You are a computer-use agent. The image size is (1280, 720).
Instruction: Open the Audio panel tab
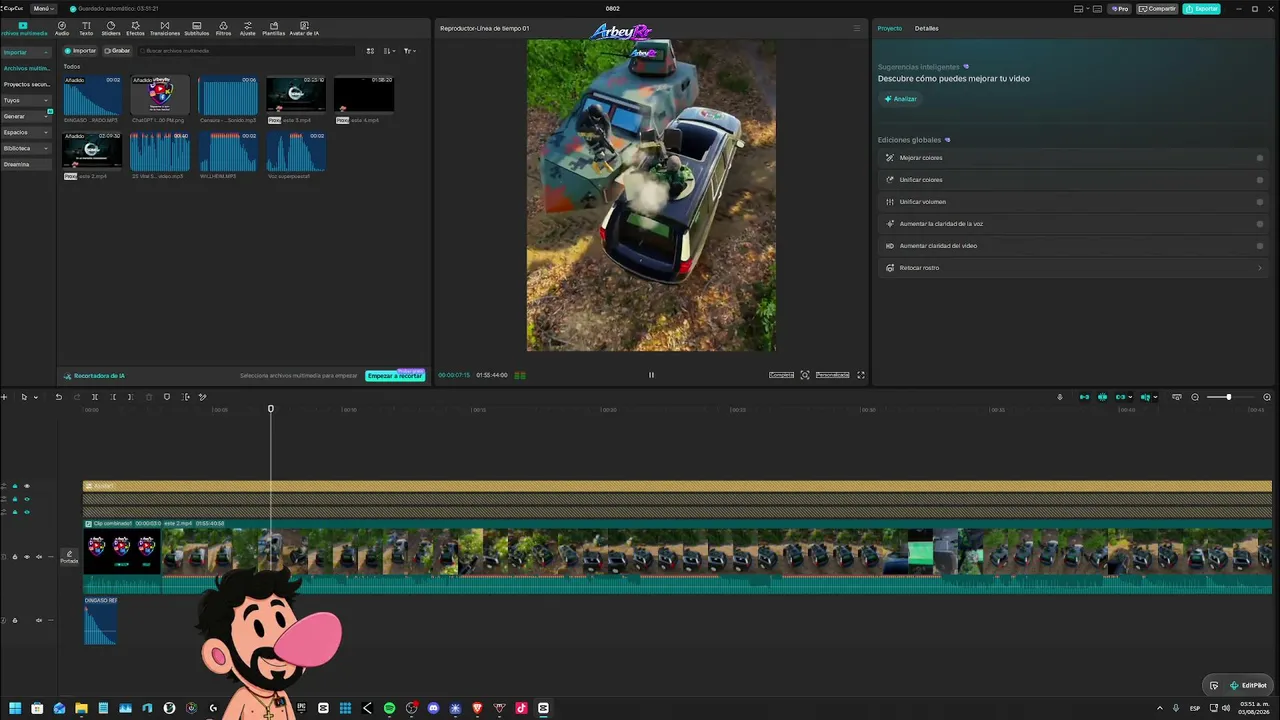(62, 28)
